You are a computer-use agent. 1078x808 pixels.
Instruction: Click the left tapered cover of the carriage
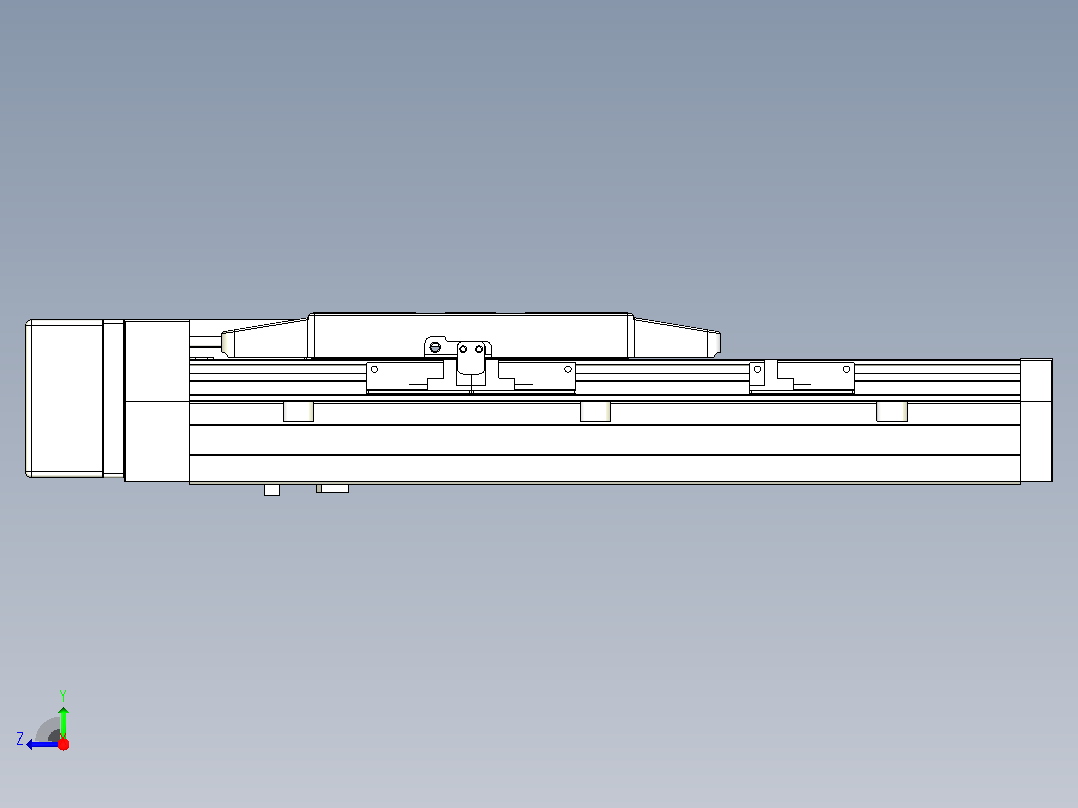(264, 340)
